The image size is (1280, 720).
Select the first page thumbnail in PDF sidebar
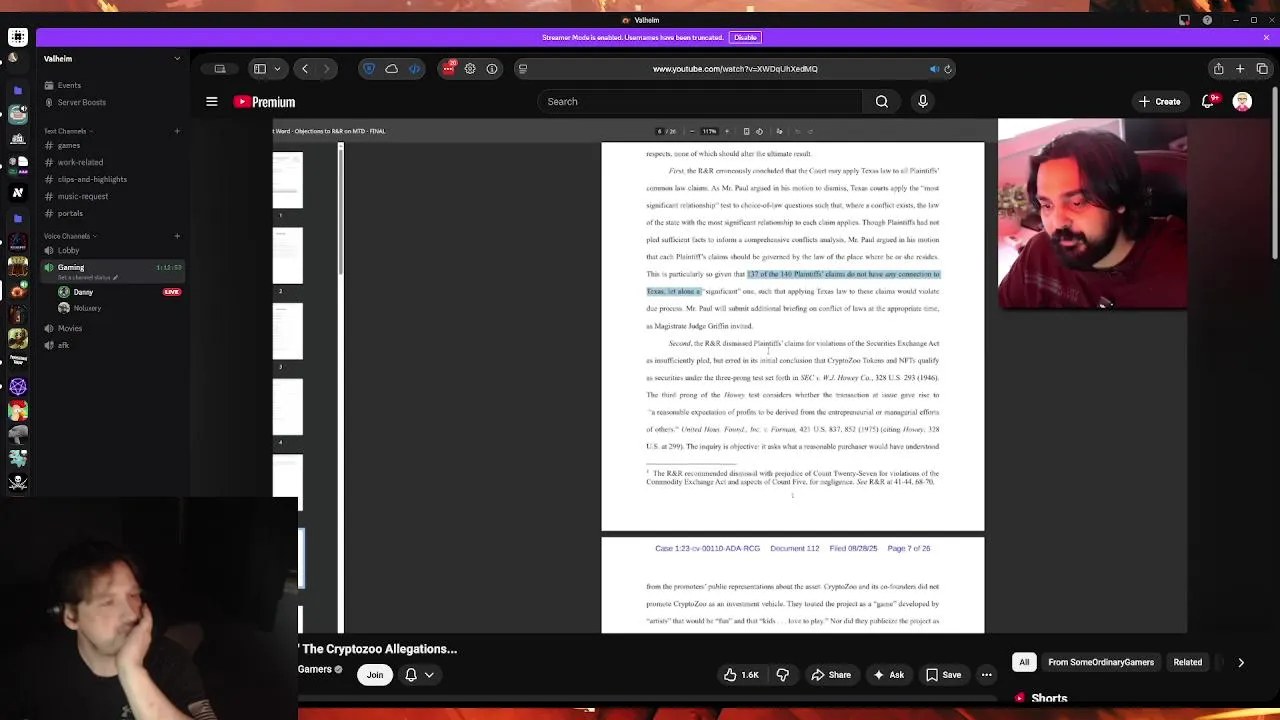(288, 180)
